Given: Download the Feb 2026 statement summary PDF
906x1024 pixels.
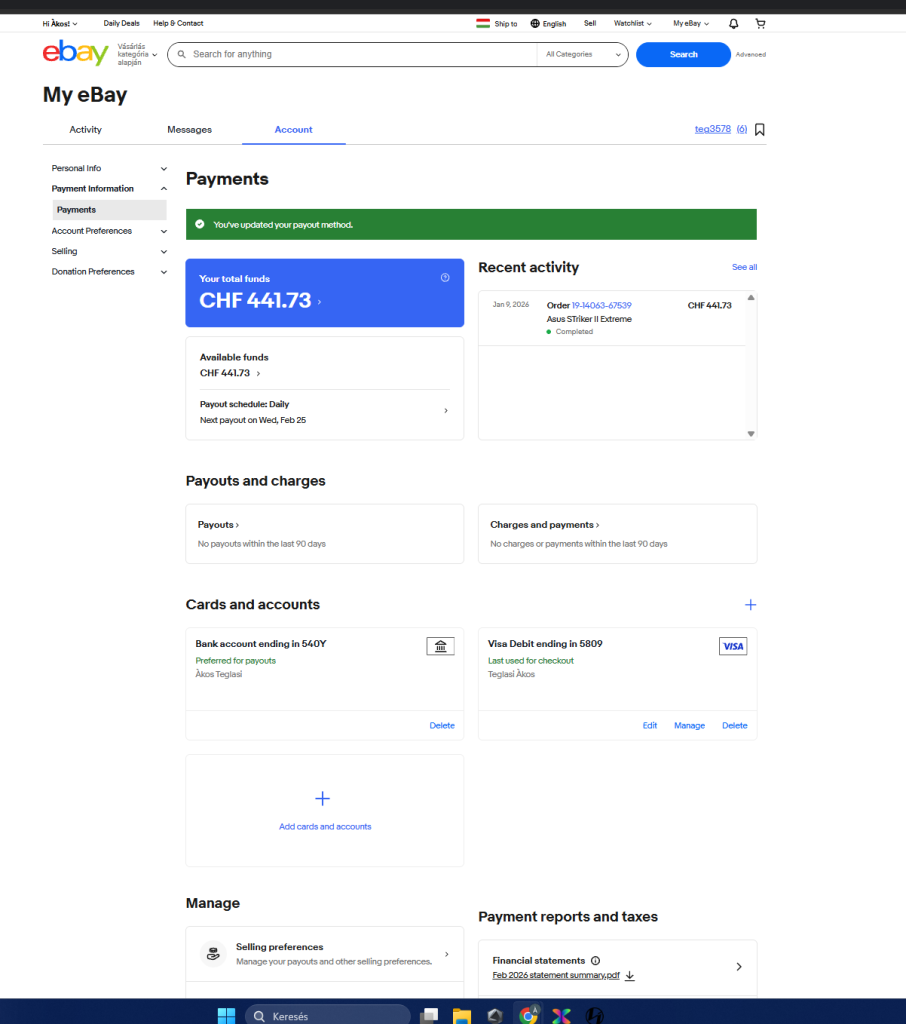Looking at the screenshot, I should [630, 976].
